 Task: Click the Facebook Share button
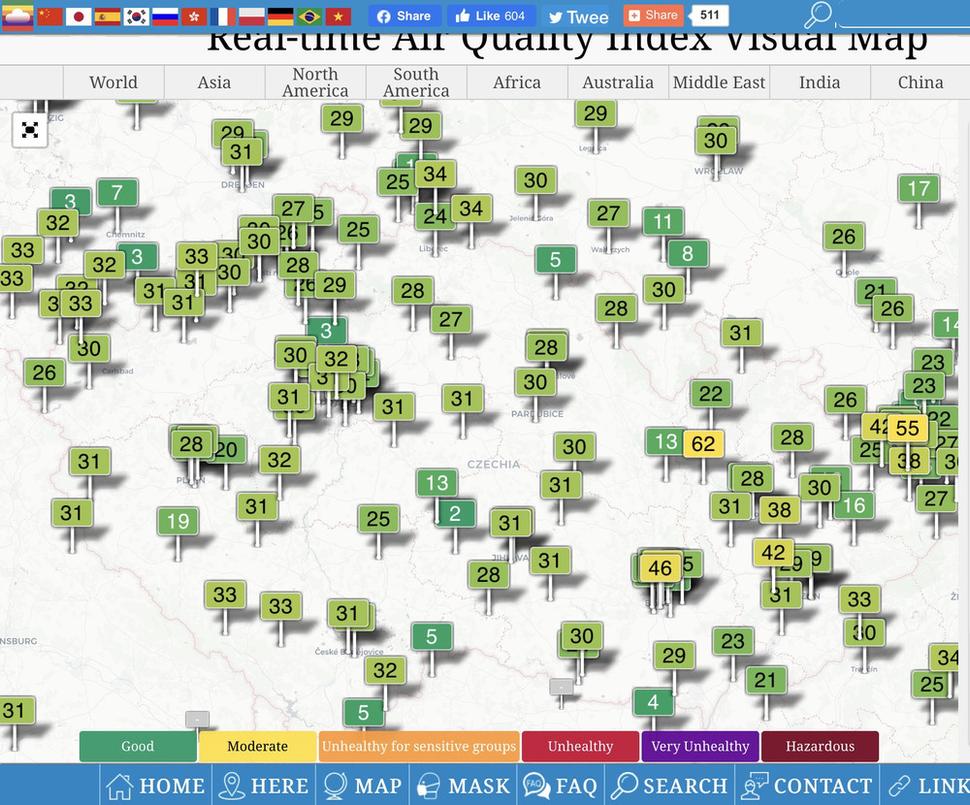[405, 16]
